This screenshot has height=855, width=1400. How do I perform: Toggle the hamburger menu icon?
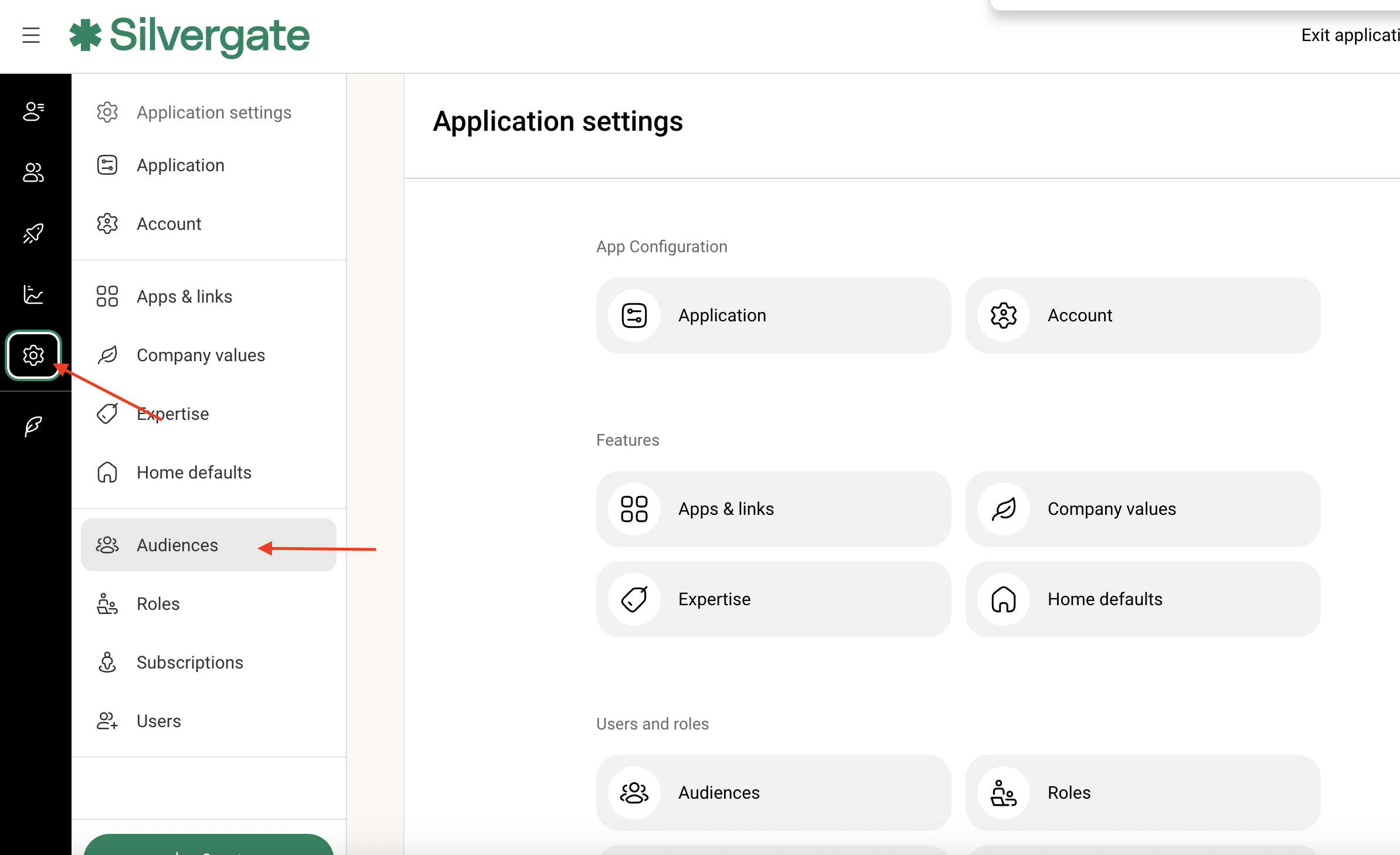point(31,36)
